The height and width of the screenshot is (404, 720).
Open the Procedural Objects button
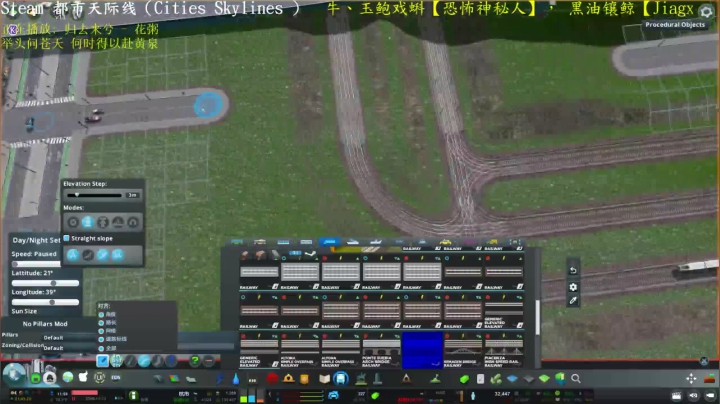coord(675,24)
